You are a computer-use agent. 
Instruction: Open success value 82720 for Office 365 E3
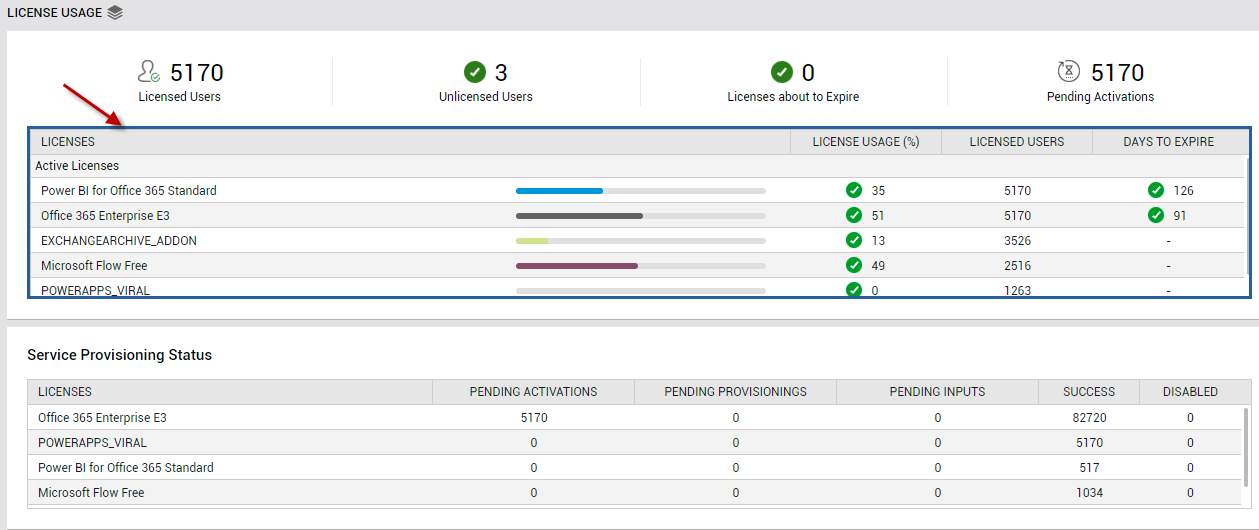[1089, 417]
